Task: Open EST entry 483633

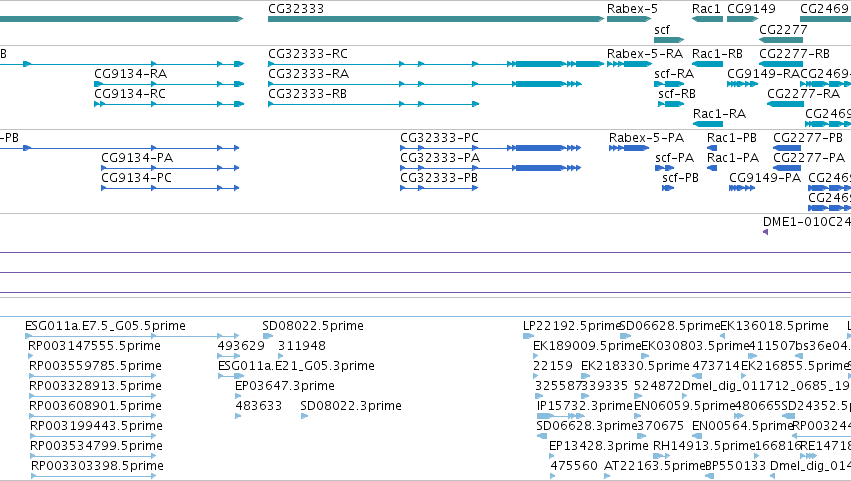Action: pos(259,406)
